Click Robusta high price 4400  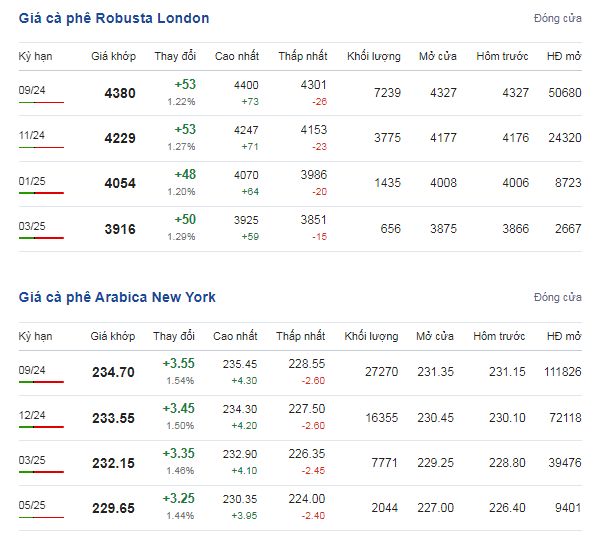click(246, 85)
